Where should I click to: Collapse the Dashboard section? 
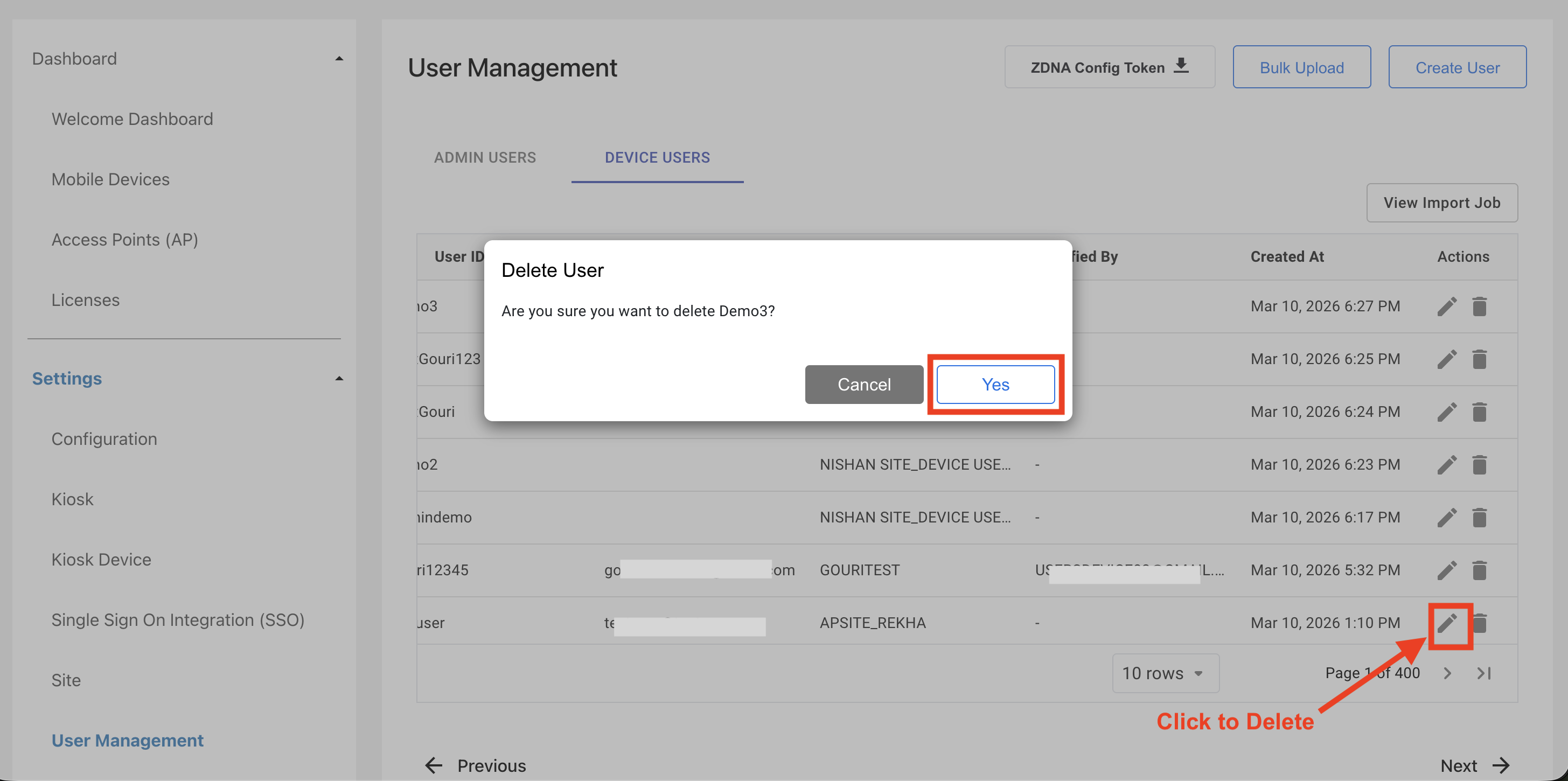click(339, 59)
